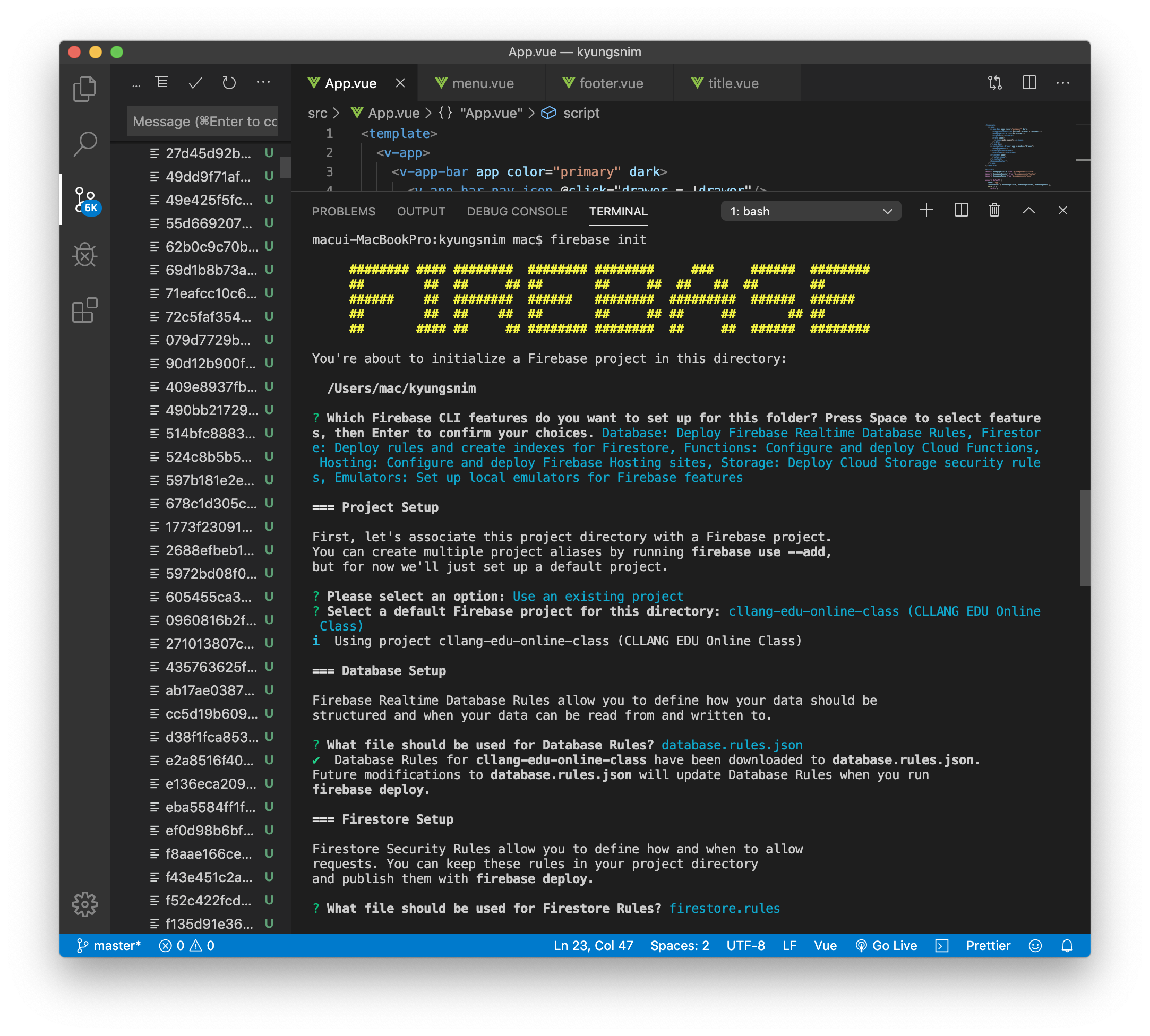Refresh source control changes
1150x1036 pixels.
229,83
